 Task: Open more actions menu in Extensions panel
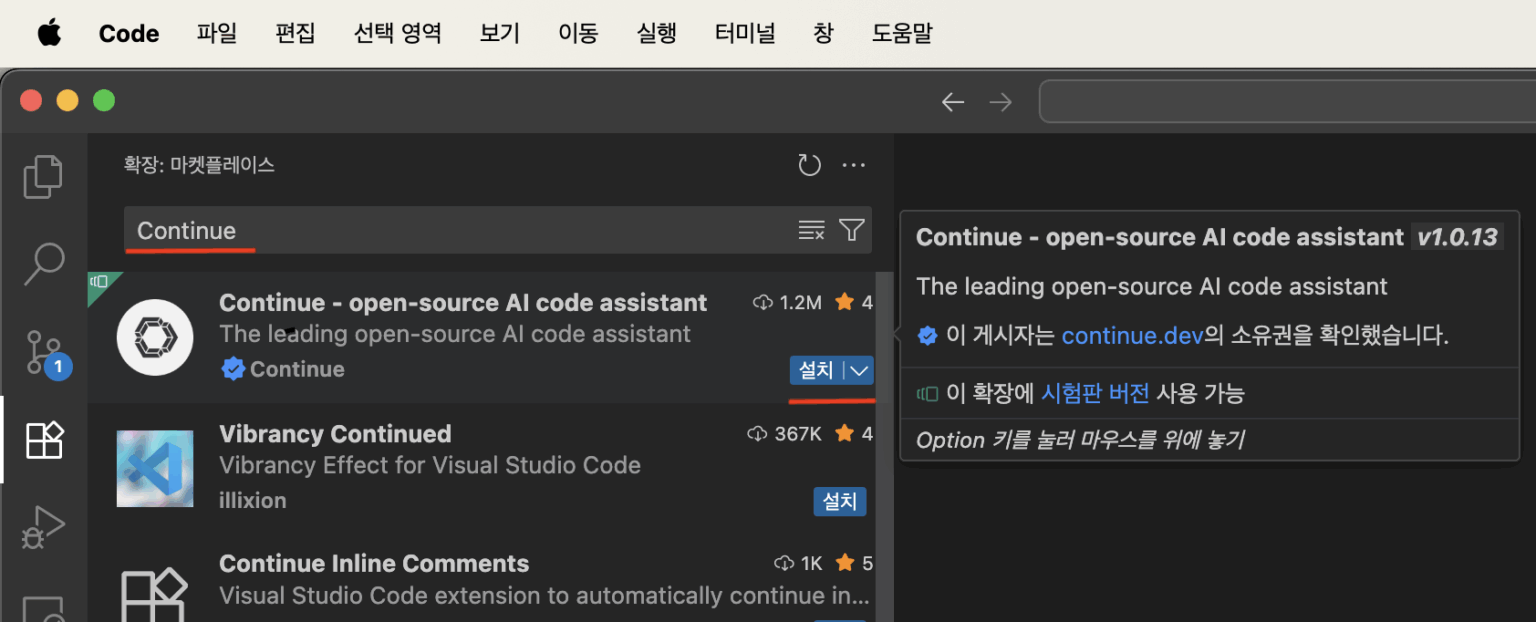[x=854, y=164]
